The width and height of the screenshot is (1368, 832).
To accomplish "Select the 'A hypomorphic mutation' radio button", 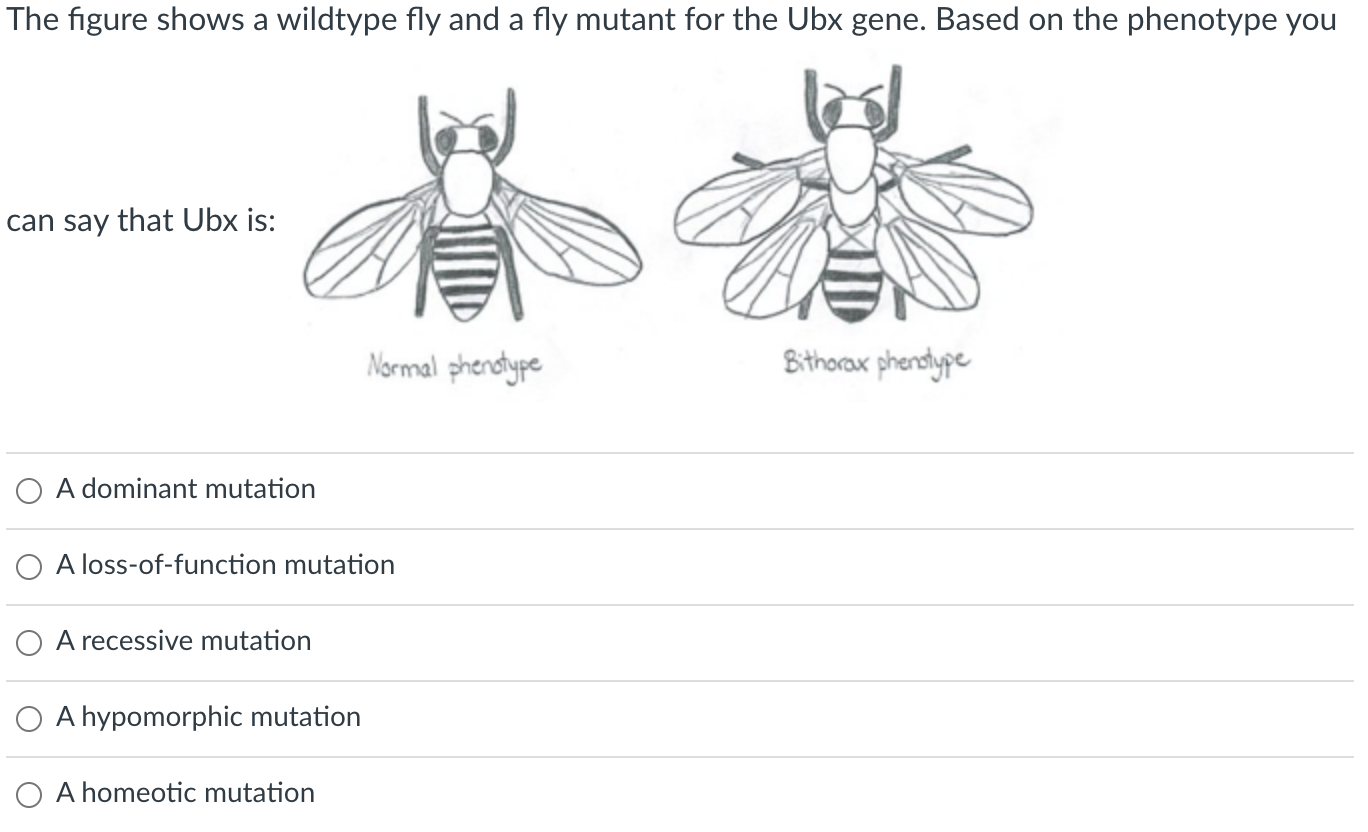I will point(29,718).
